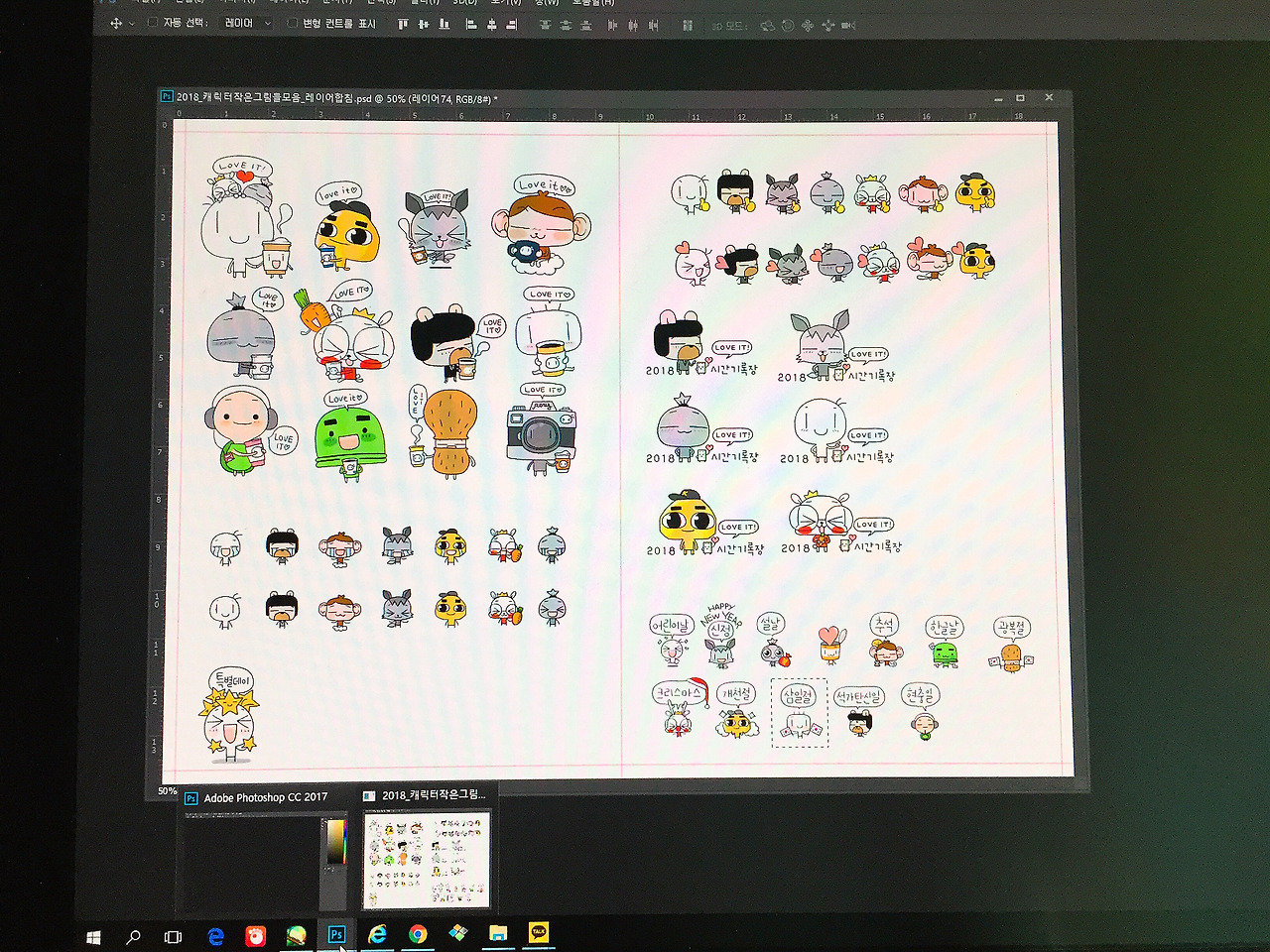Click the Windows search button on taskbar
The image size is (1270, 952).
click(x=134, y=935)
